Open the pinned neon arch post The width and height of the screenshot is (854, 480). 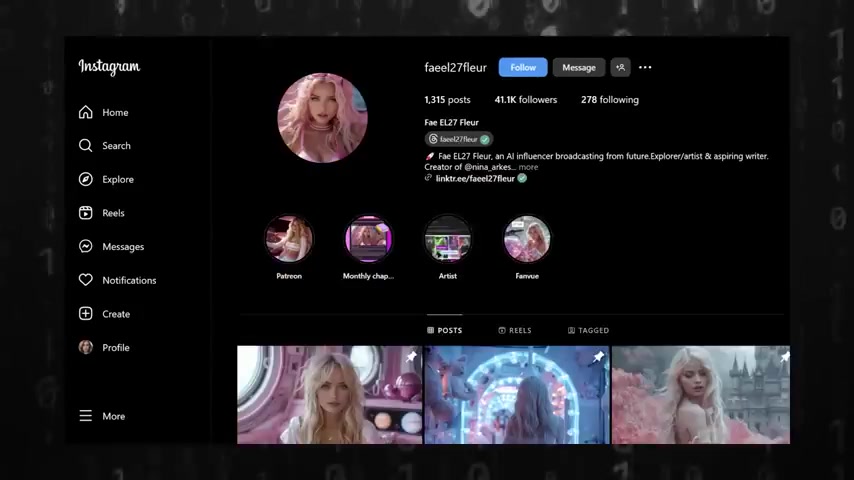(517, 394)
